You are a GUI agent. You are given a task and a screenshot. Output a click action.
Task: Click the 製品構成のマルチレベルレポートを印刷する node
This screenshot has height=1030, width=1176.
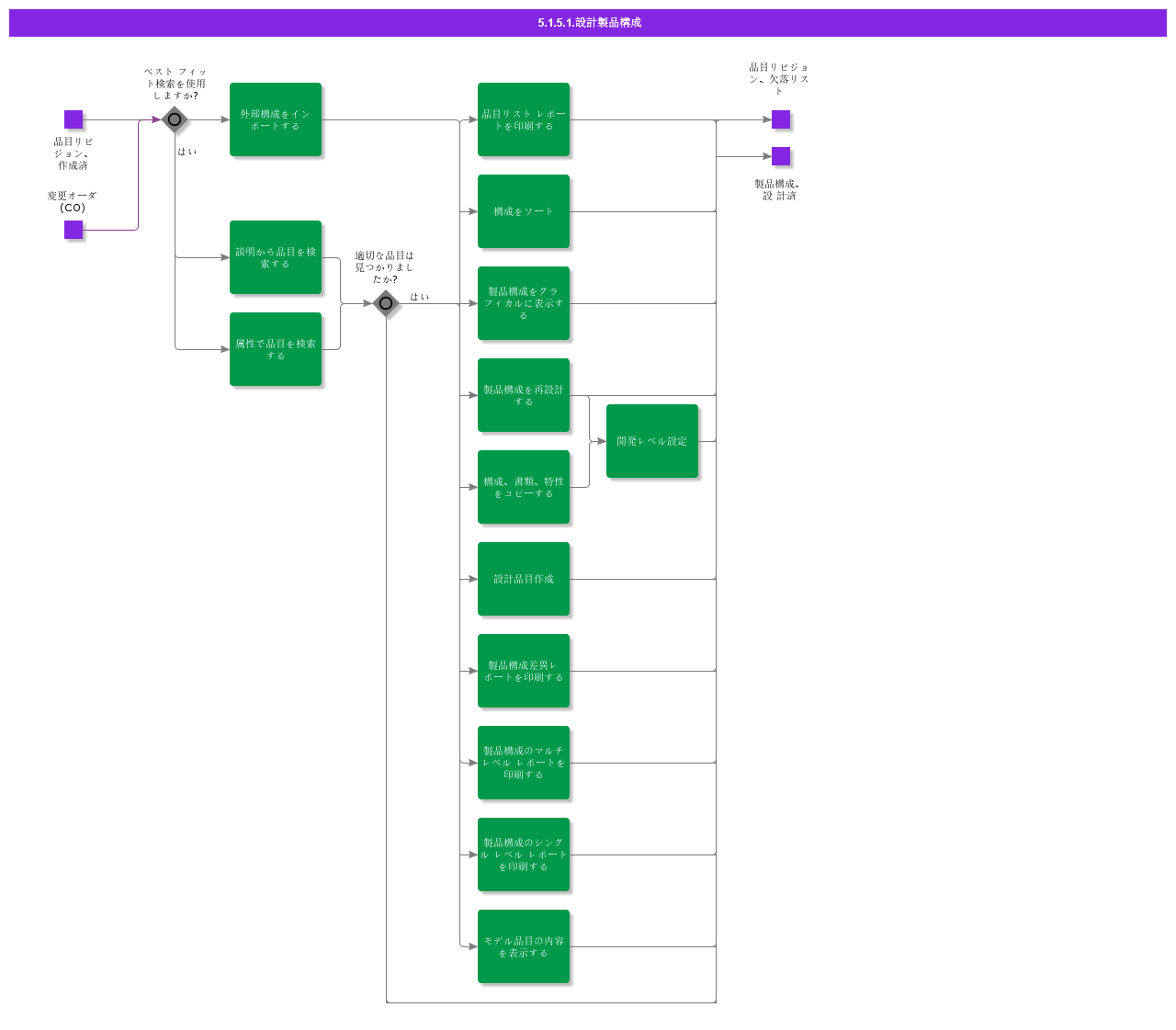524,762
